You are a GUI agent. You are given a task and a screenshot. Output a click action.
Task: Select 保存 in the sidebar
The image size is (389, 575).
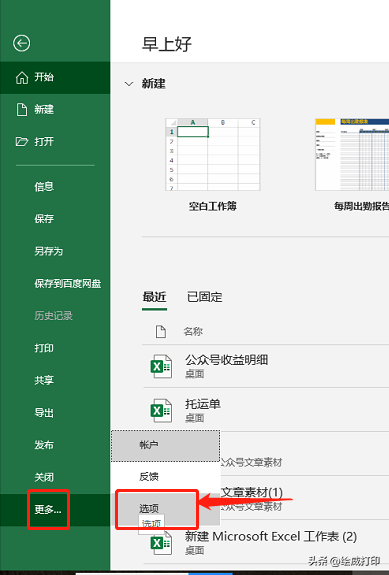(44, 219)
